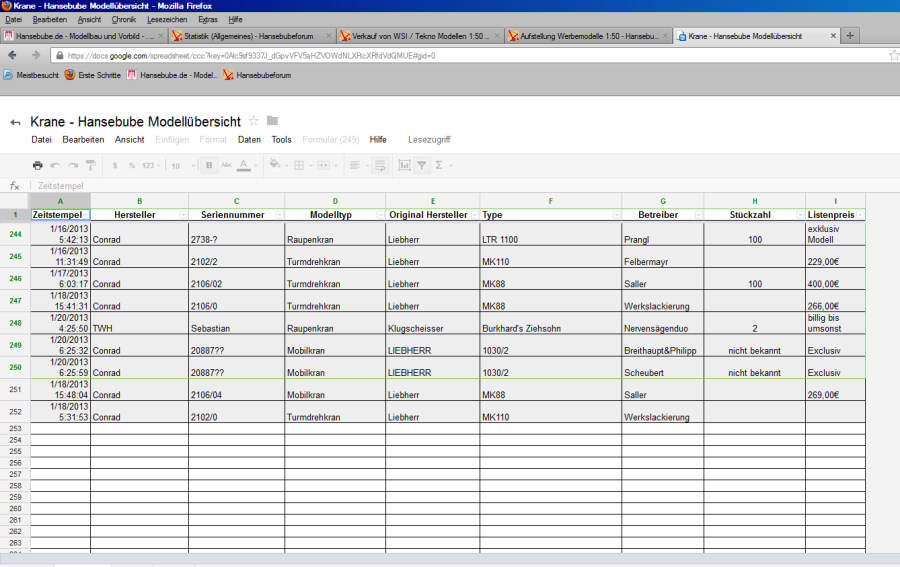Select row 248 header

pyautogui.click(x=15, y=323)
